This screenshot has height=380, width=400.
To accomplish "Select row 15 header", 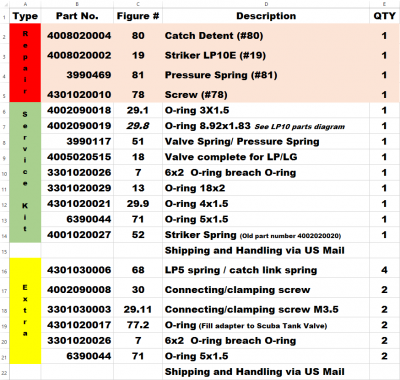I will (4, 251).
